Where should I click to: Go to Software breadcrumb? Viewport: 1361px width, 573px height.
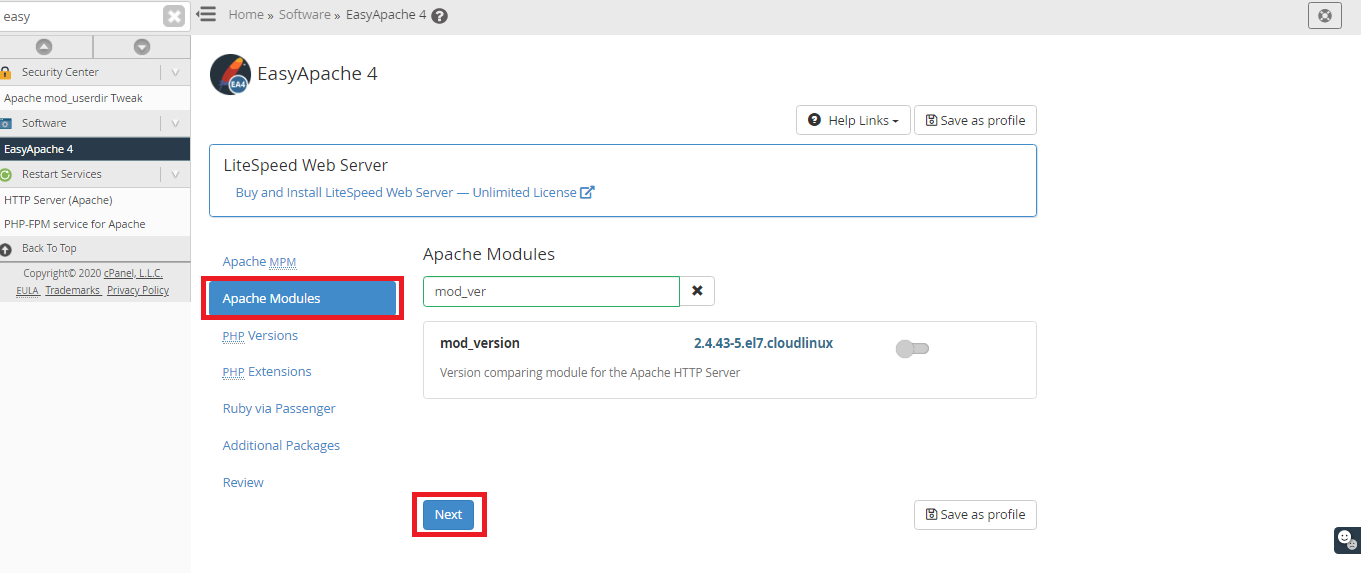[x=305, y=15]
